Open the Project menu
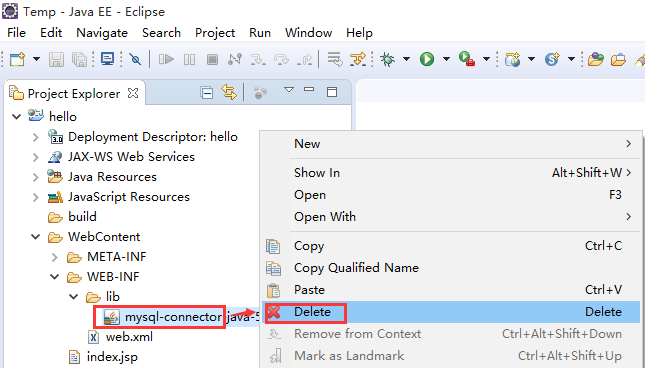645x368 pixels. coord(215,32)
